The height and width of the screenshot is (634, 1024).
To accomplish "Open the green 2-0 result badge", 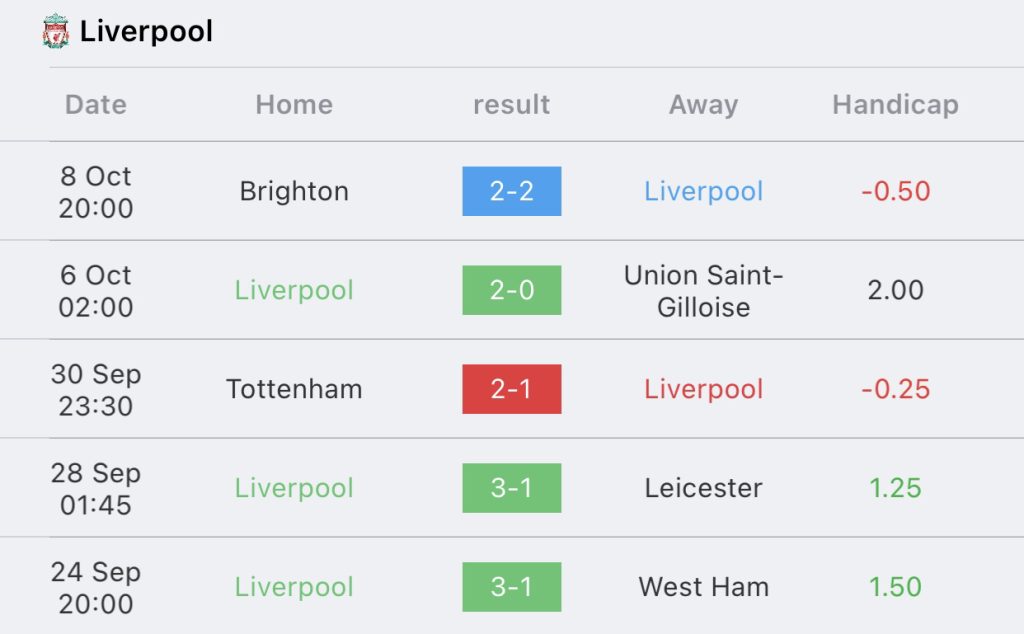I will (512, 290).
